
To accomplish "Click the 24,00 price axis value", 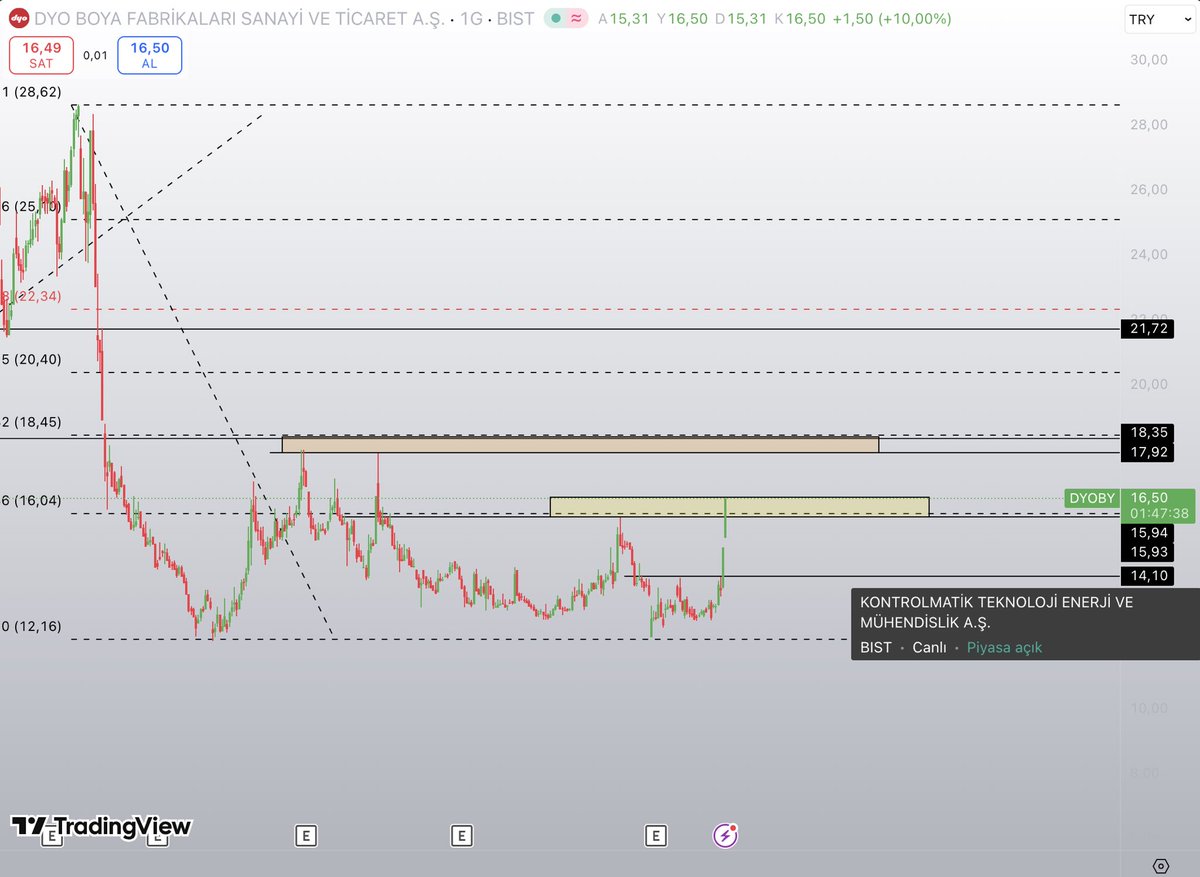I will 1149,254.
